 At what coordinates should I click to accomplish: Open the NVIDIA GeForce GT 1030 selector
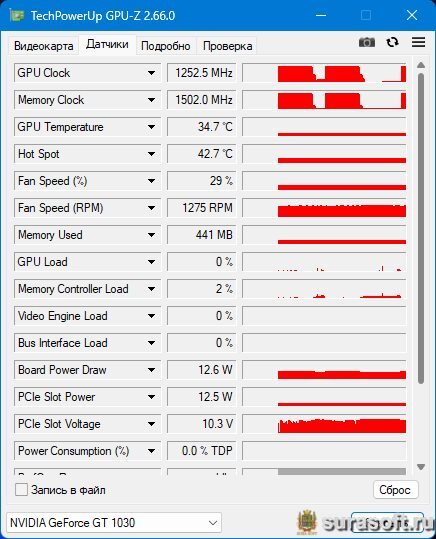[114, 522]
